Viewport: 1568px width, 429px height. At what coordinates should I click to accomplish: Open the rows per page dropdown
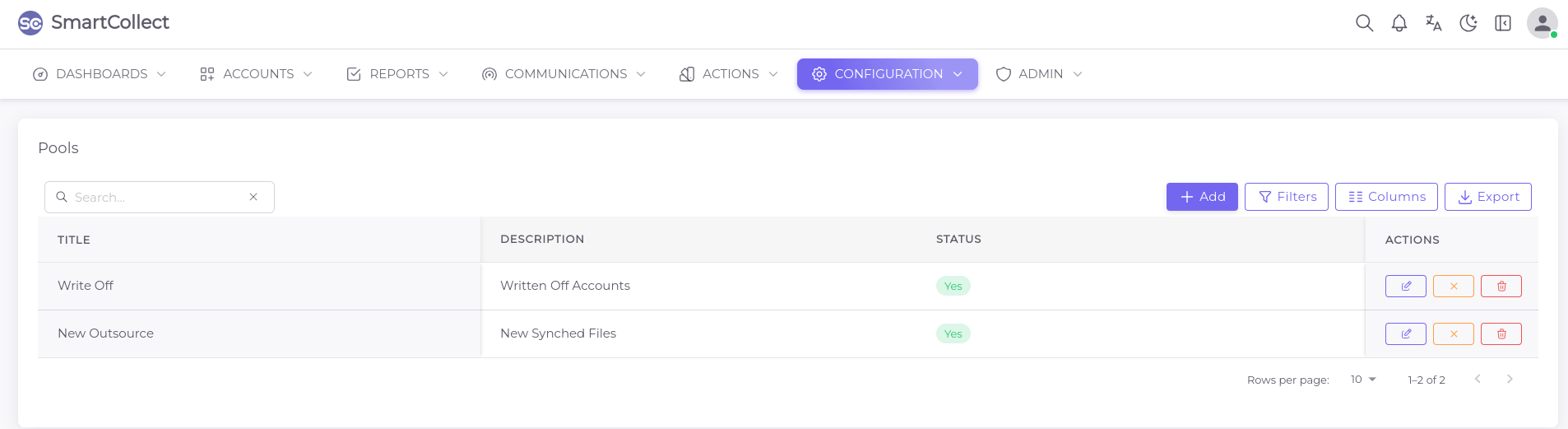(1363, 380)
